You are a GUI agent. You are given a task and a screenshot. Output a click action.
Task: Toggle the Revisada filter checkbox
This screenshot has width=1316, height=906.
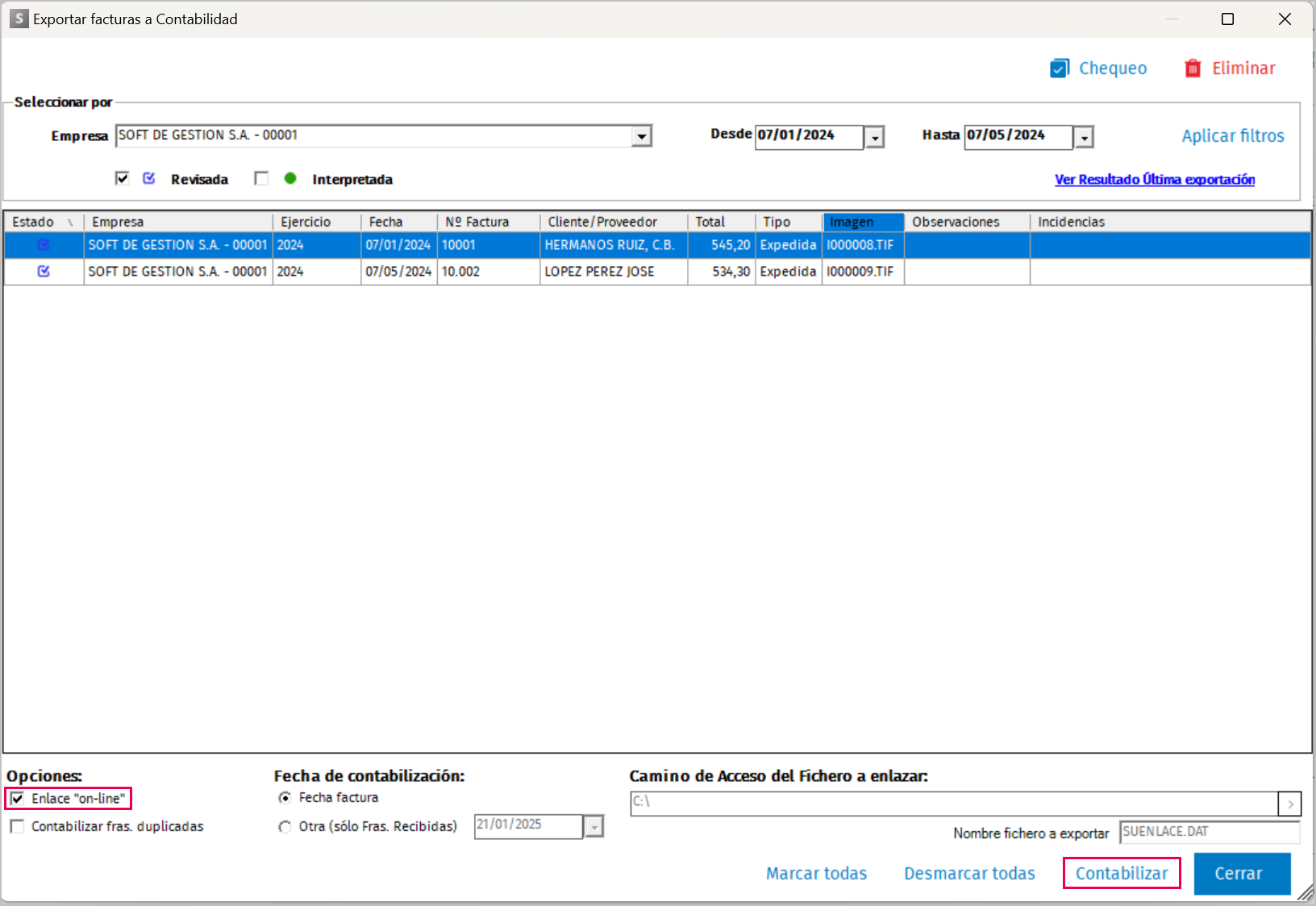click(x=123, y=178)
